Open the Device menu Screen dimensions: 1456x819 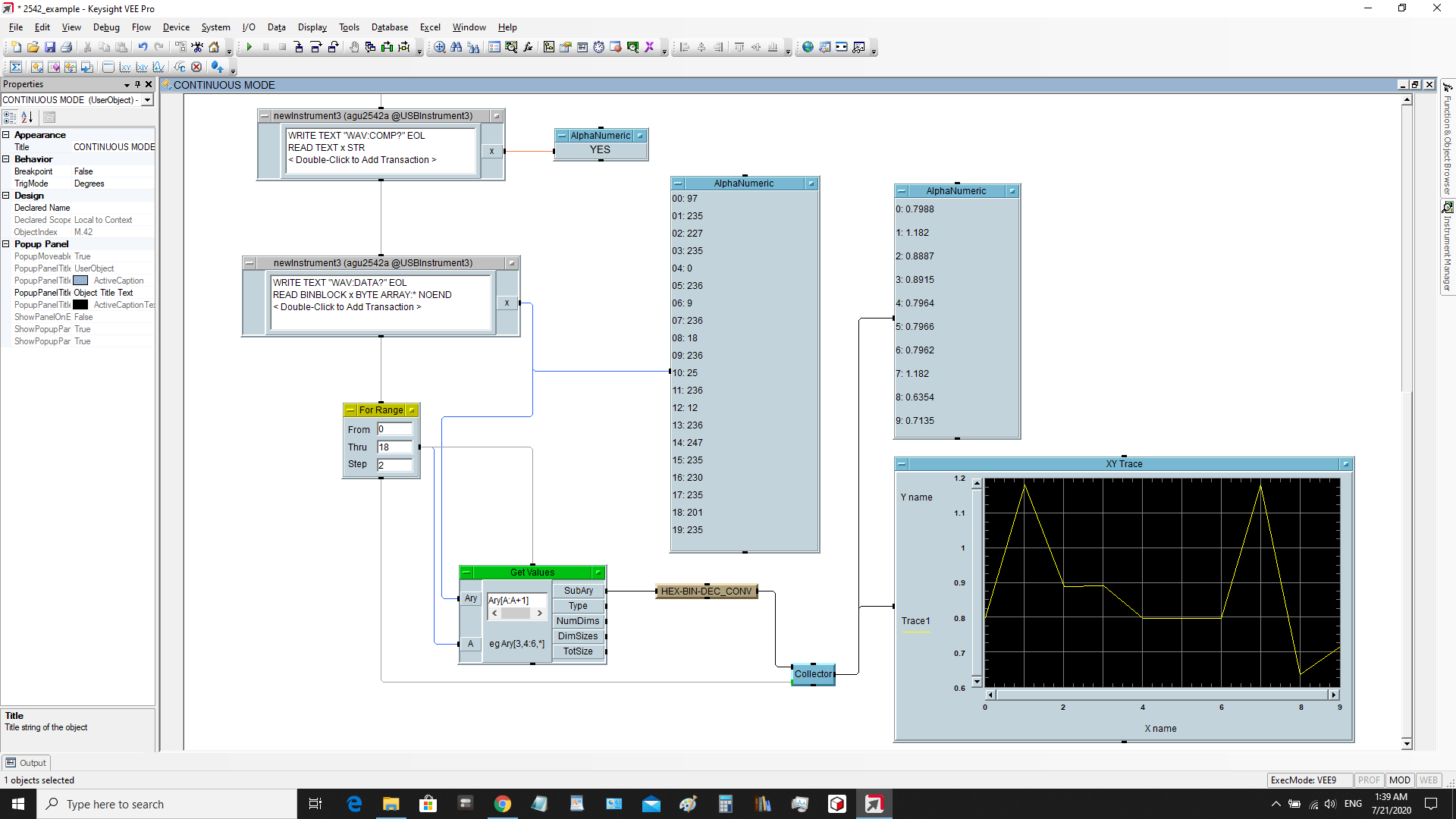pyautogui.click(x=176, y=27)
